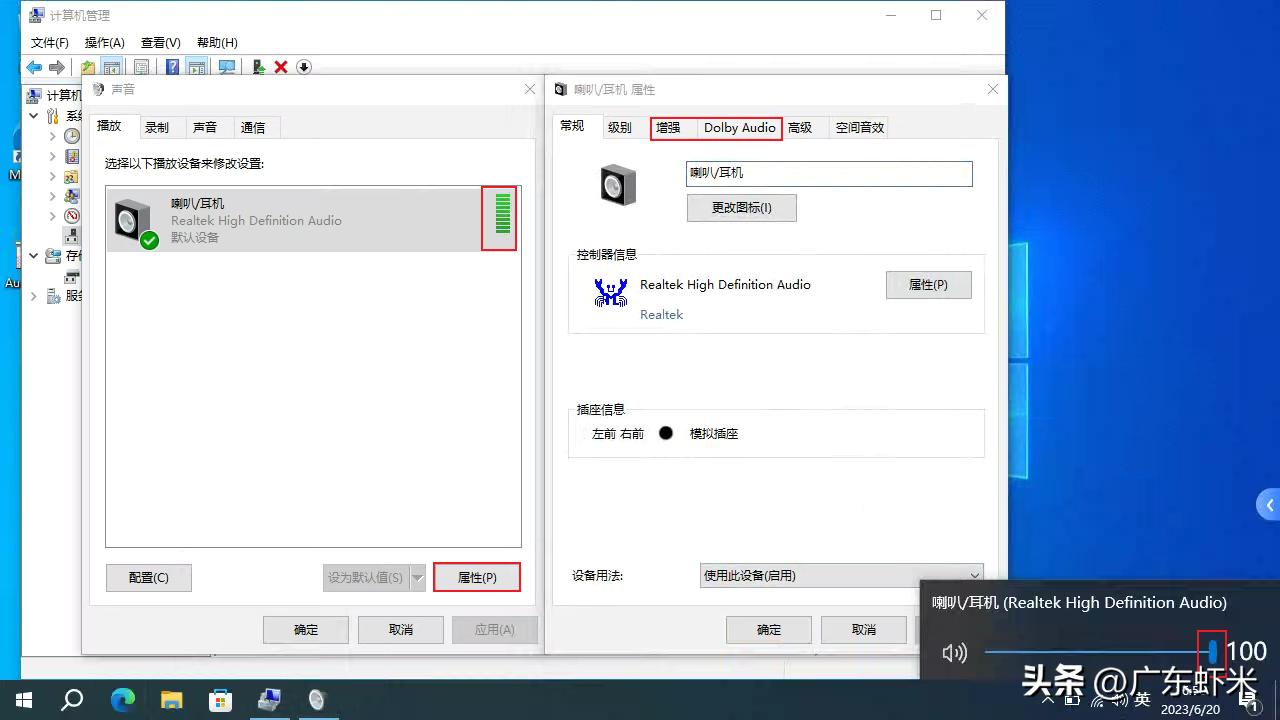1280x720 pixels.
Task: Select Device Manager in the console tree
Action: pyautogui.click(x=70, y=235)
